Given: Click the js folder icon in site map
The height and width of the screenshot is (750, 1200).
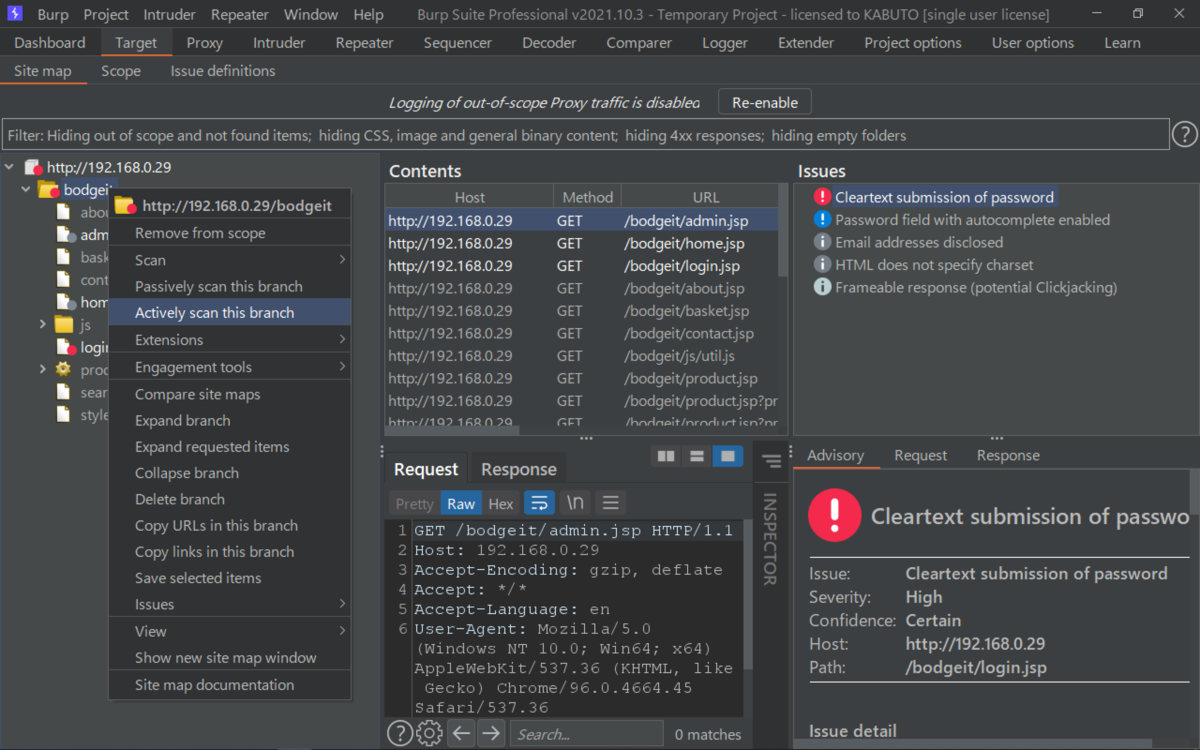Looking at the screenshot, I should click(x=64, y=324).
